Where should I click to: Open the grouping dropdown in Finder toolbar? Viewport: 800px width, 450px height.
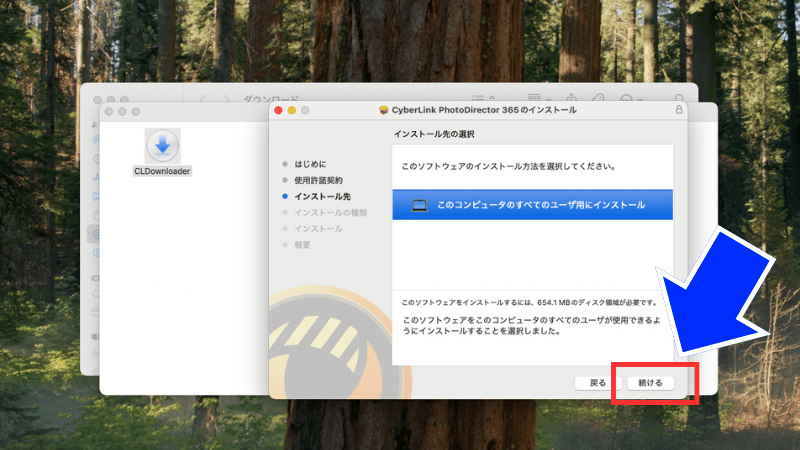tap(539, 97)
